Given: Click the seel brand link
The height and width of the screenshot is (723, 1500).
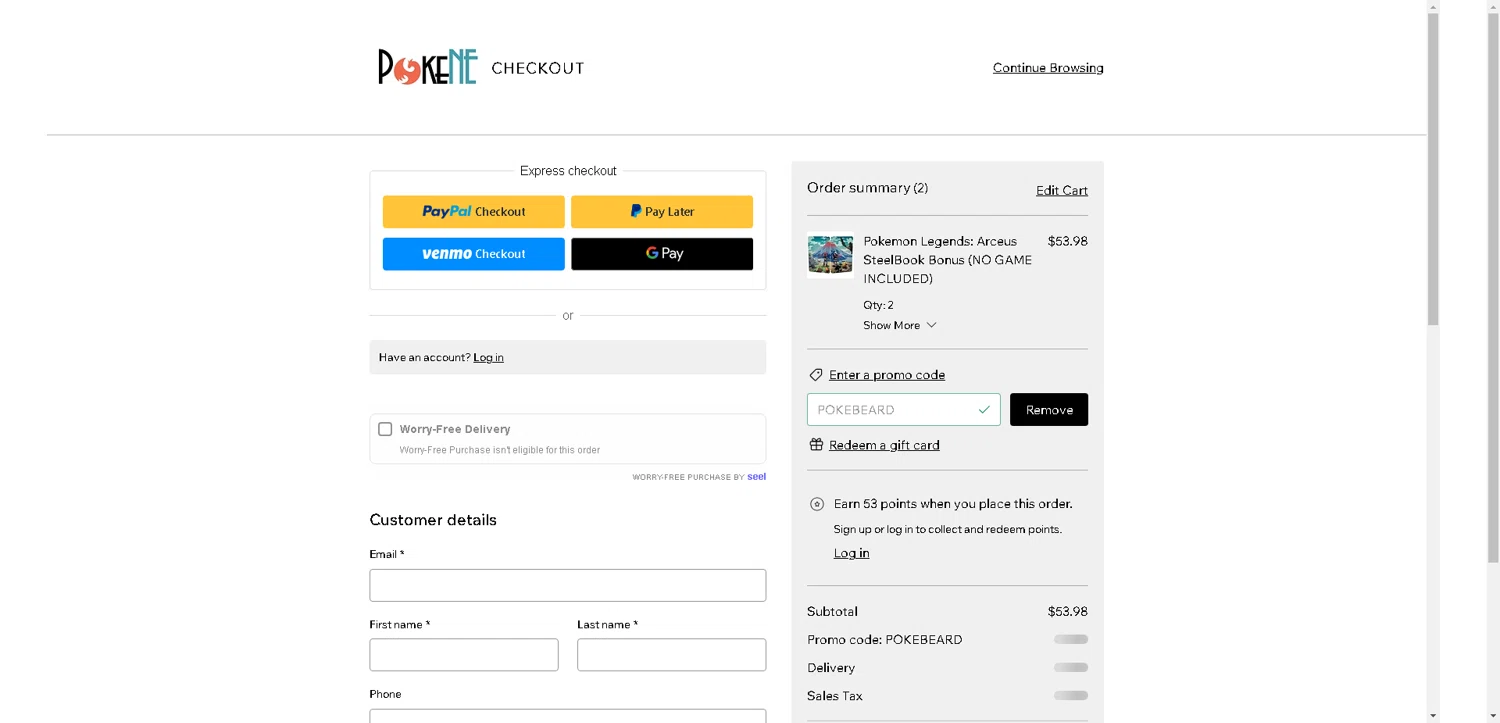Looking at the screenshot, I should [757, 477].
